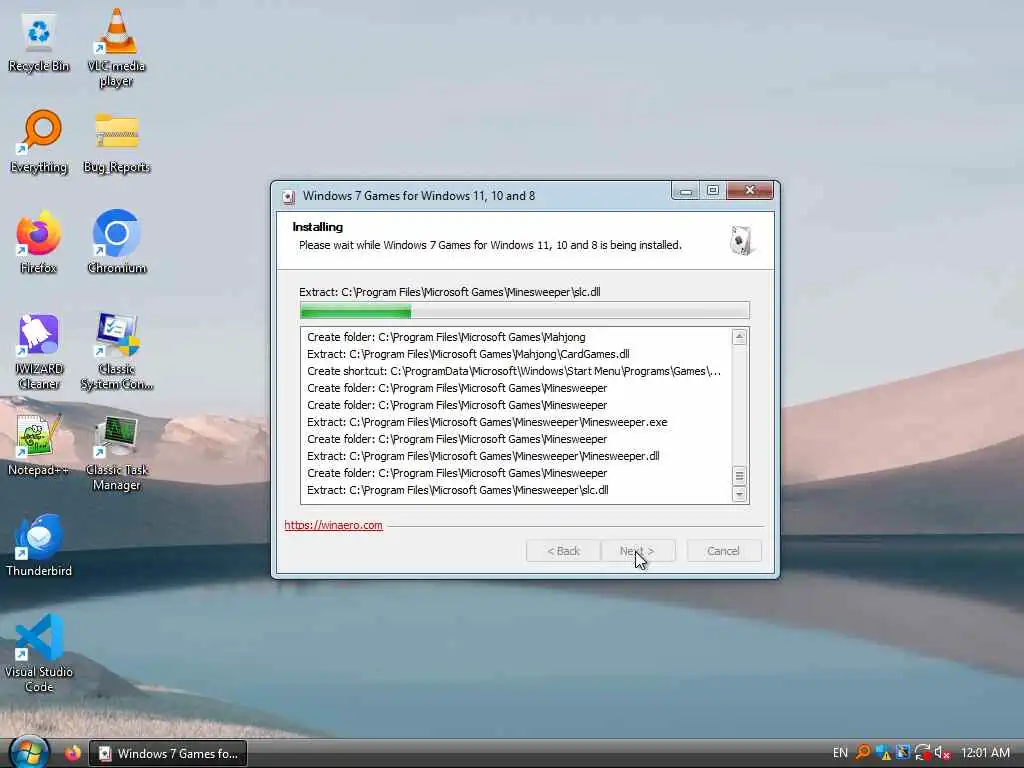Select the 'Extract: ...\Minesweeper.dll' log line

tap(483, 456)
